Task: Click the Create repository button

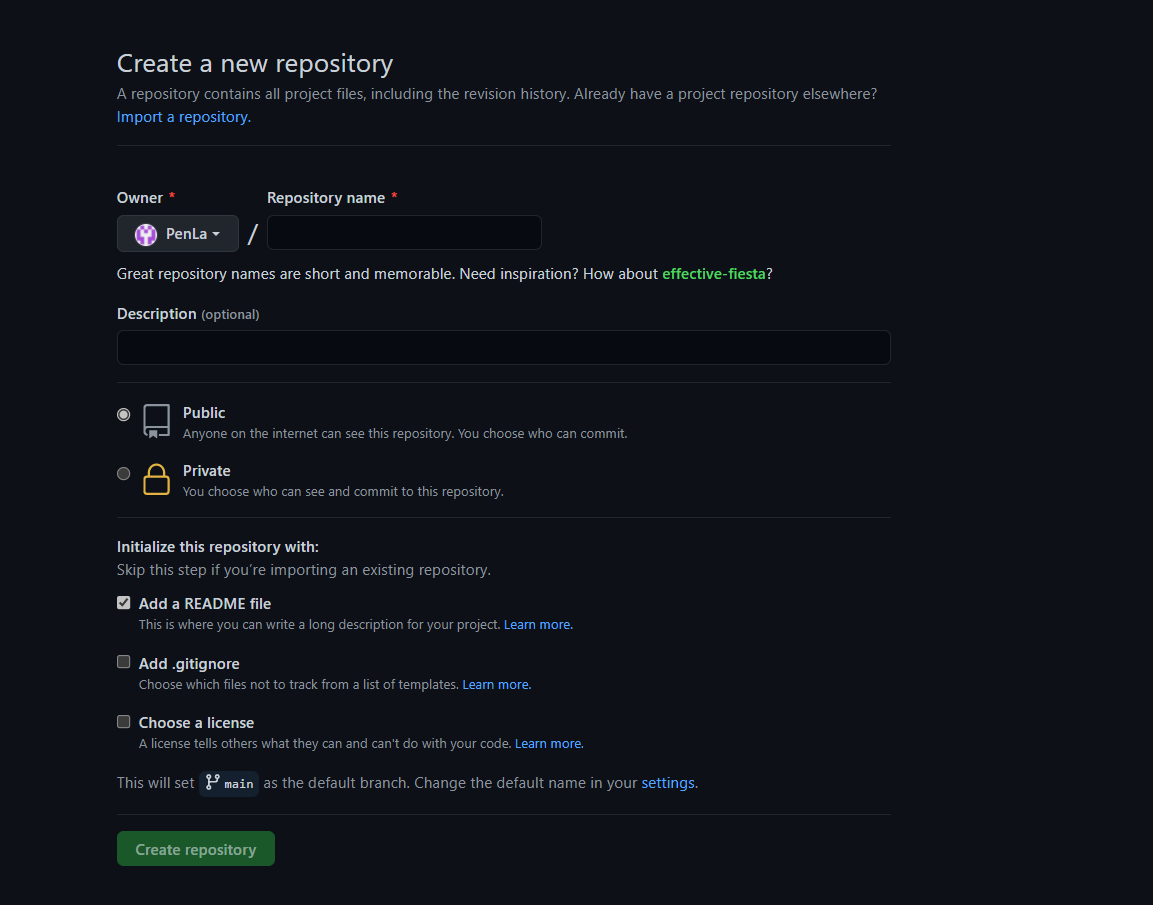Action: [x=196, y=849]
